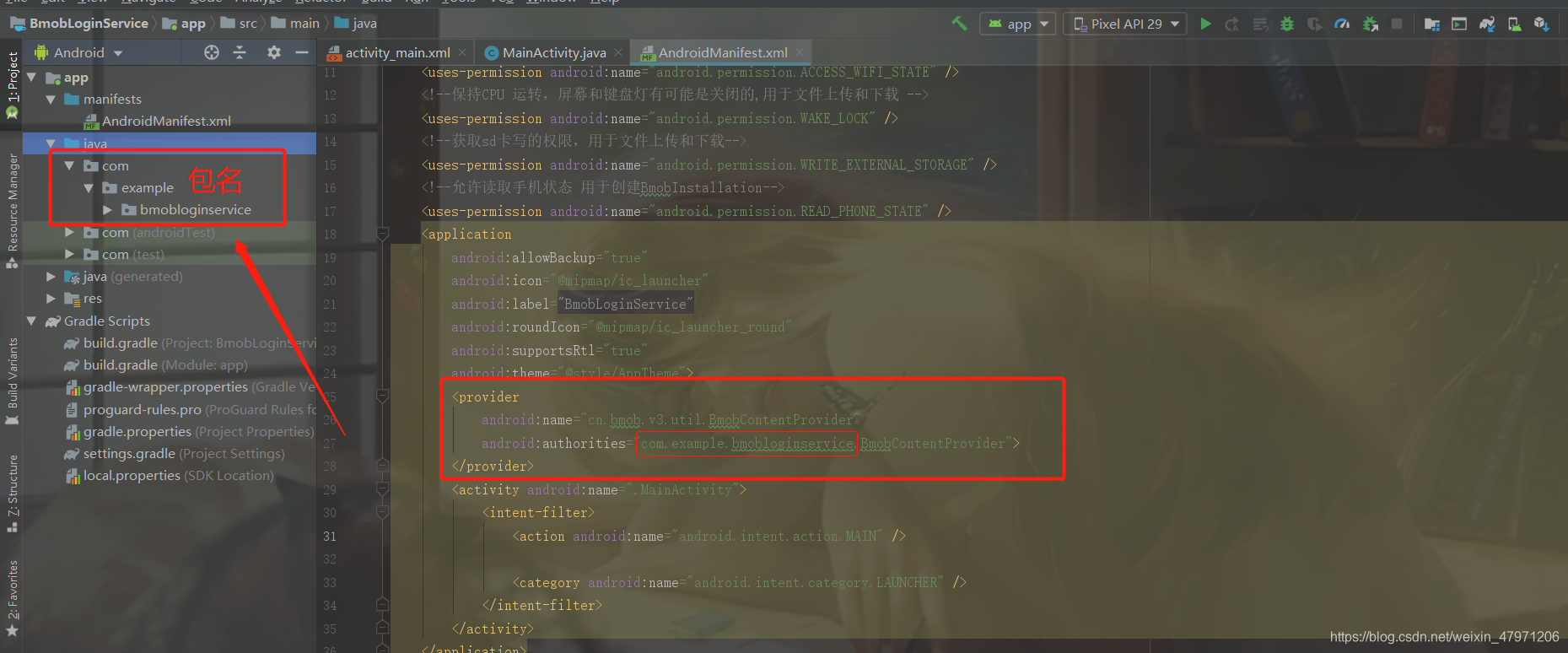
Task: Click the Run Anything toolbar icon
Action: 1459,24
